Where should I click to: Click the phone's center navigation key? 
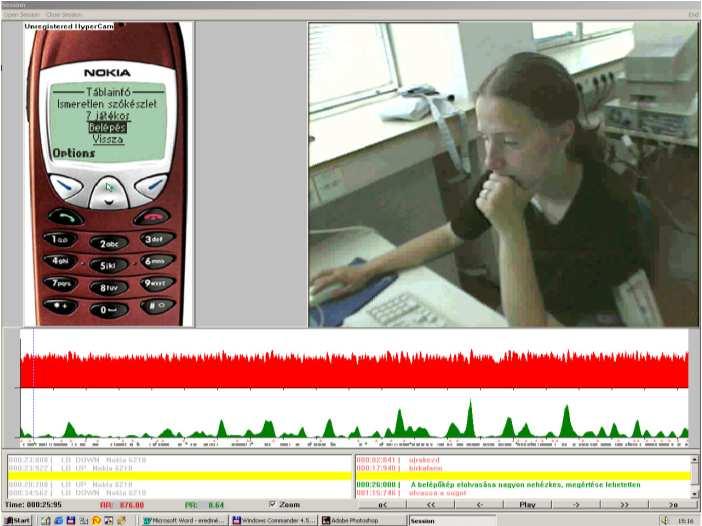[109, 192]
